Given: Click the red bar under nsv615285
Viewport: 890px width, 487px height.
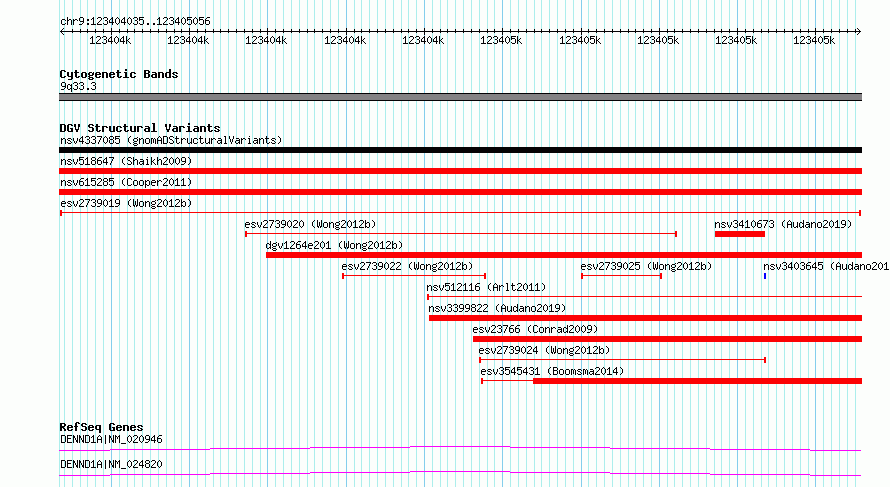Looking at the screenshot, I should click(x=460, y=192).
